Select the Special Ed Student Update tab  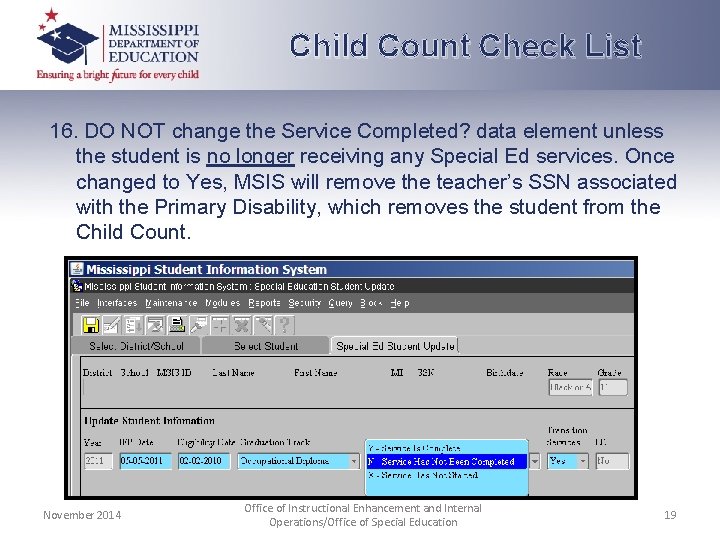tap(395, 346)
